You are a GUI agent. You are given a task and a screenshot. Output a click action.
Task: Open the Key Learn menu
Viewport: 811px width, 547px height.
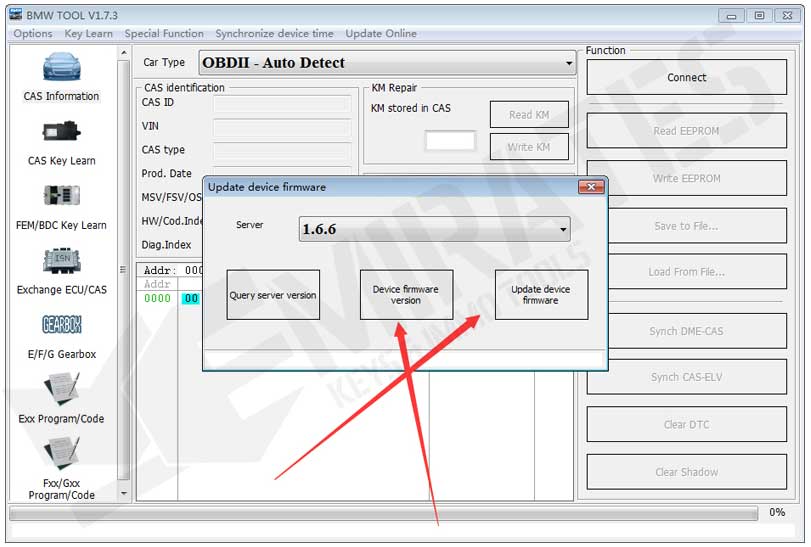pyautogui.click(x=88, y=34)
